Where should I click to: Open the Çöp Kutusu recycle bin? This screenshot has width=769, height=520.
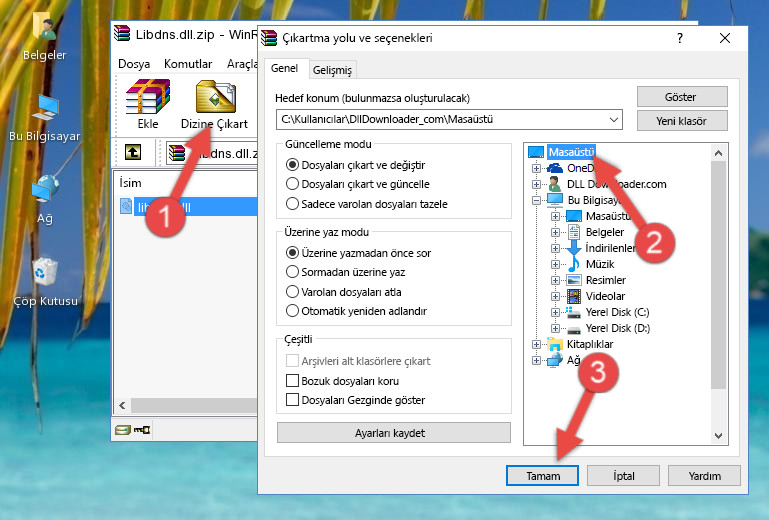[45, 283]
